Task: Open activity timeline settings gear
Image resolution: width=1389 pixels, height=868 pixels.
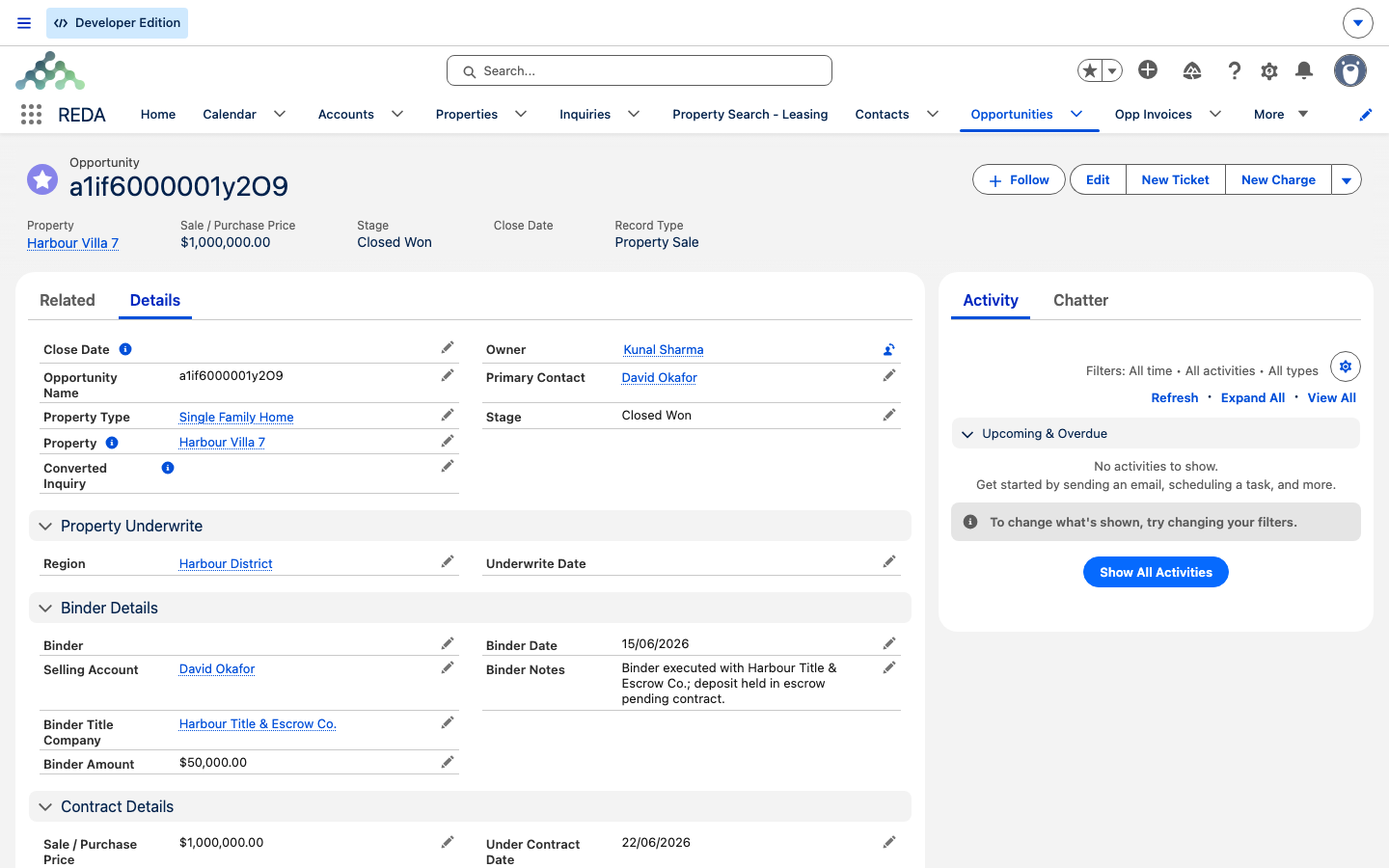Action: pos(1346,366)
